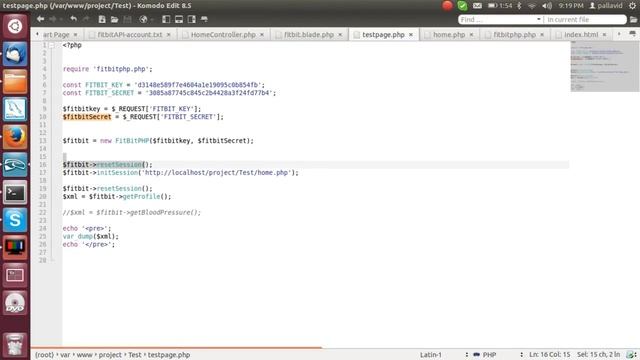Open the dropdown beside the globe icon

pyautogui.click(x=152, y=20)
